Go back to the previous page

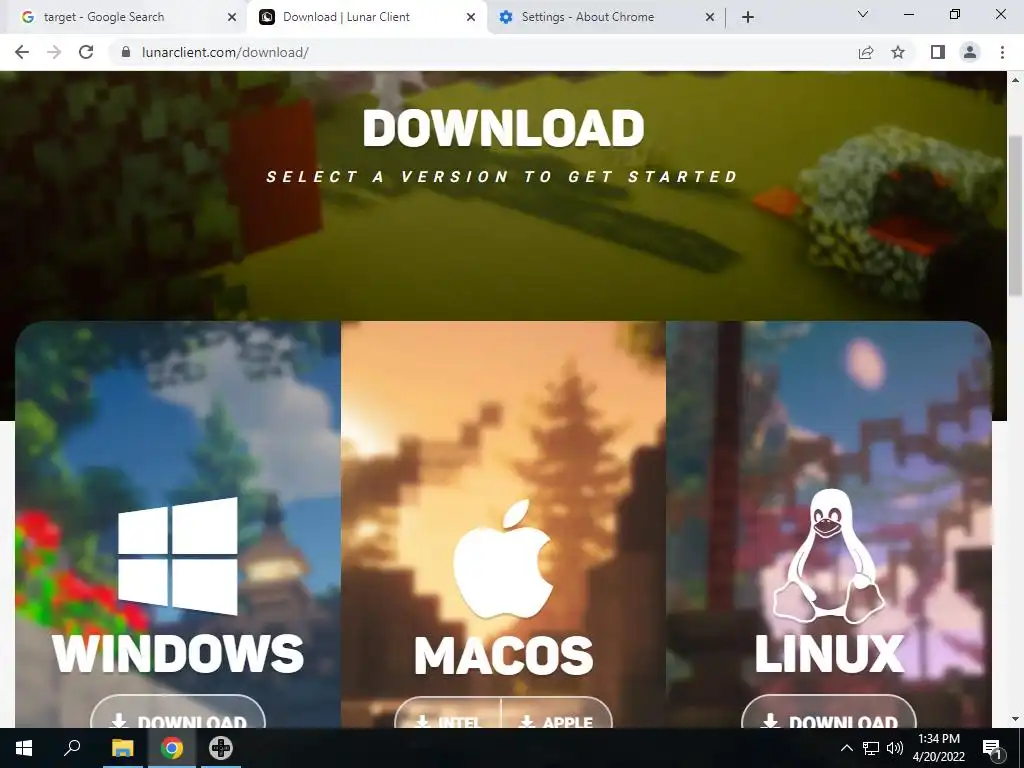(x=22, y=52)
